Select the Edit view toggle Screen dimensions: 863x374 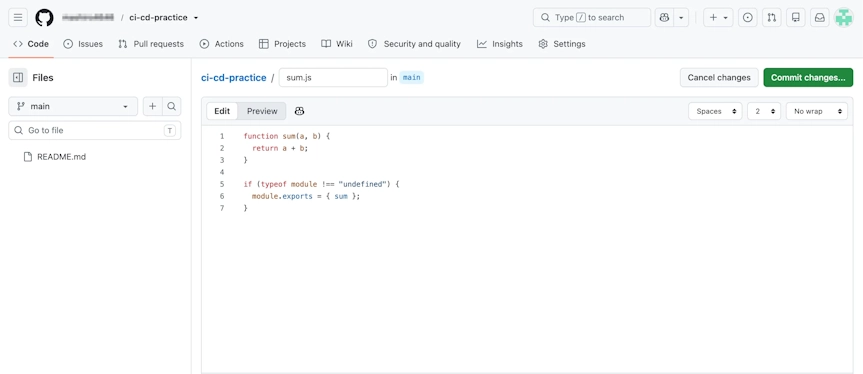[222, 111]
